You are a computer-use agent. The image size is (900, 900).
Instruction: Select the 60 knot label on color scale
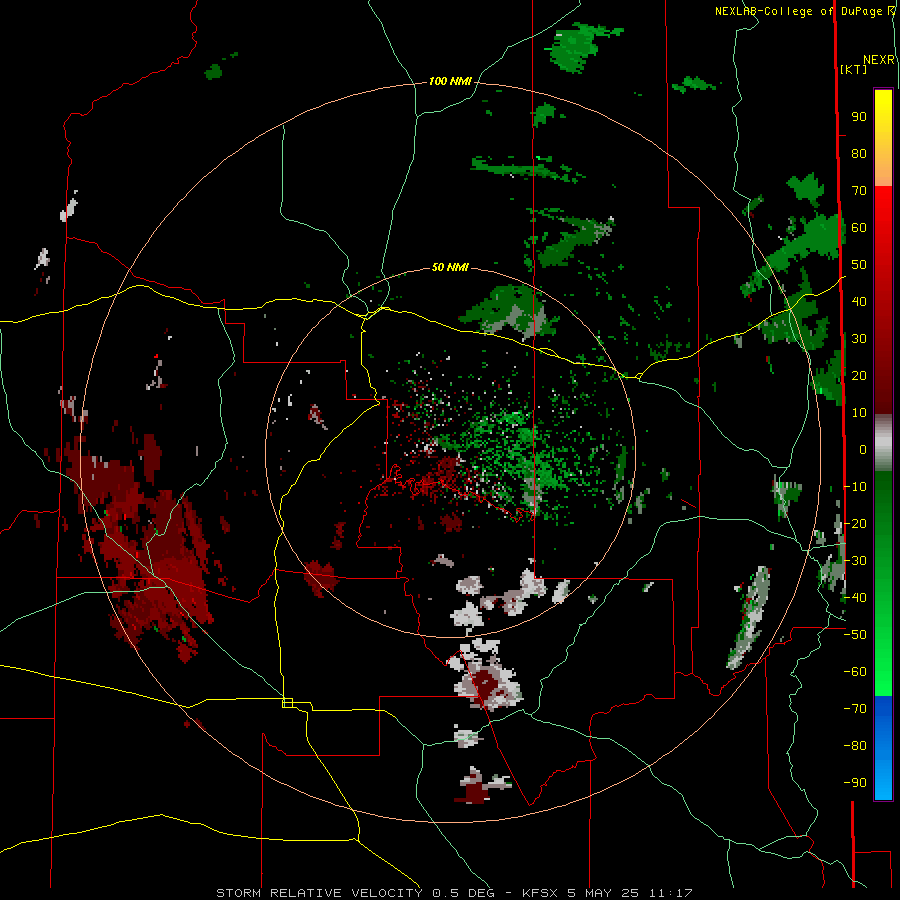tap(859, 228)
